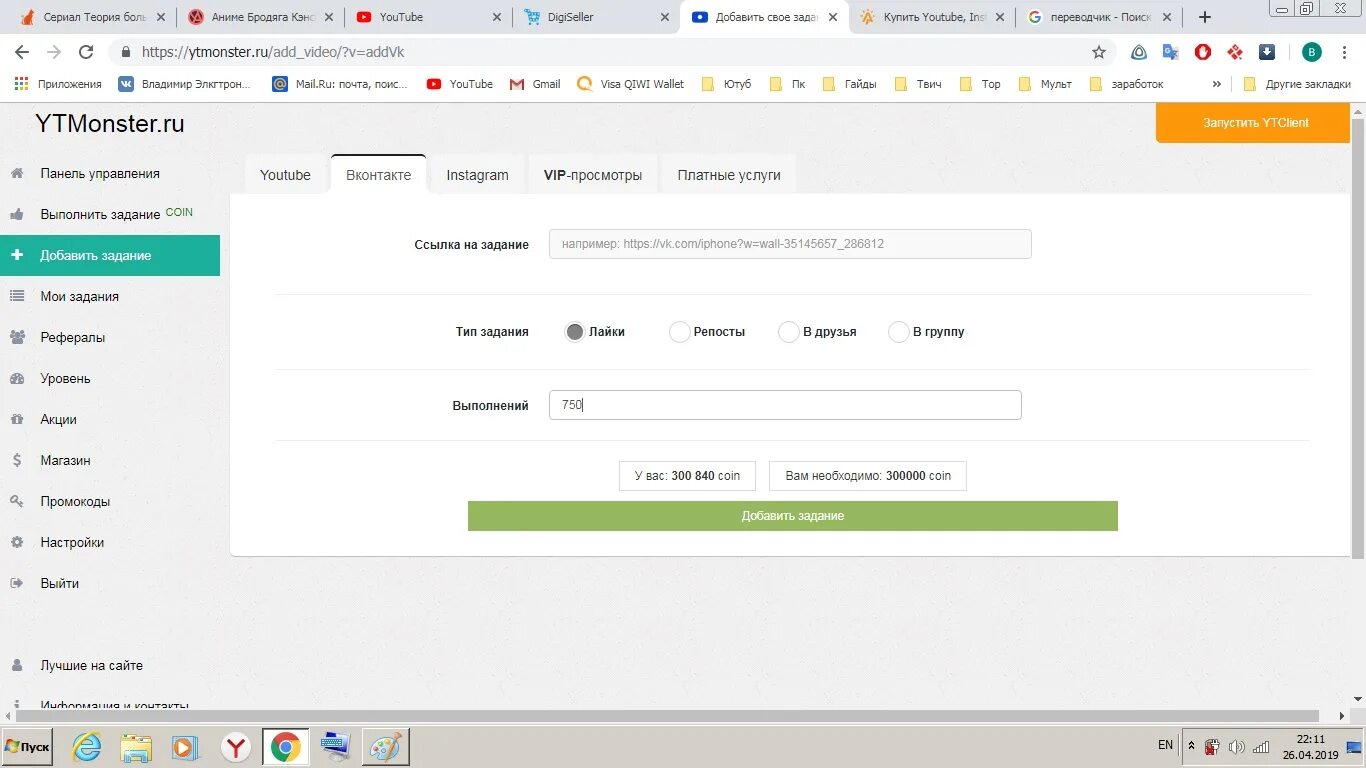
Task: Open the Chrome three-dot menu
Action: [x=1346, y=52]
